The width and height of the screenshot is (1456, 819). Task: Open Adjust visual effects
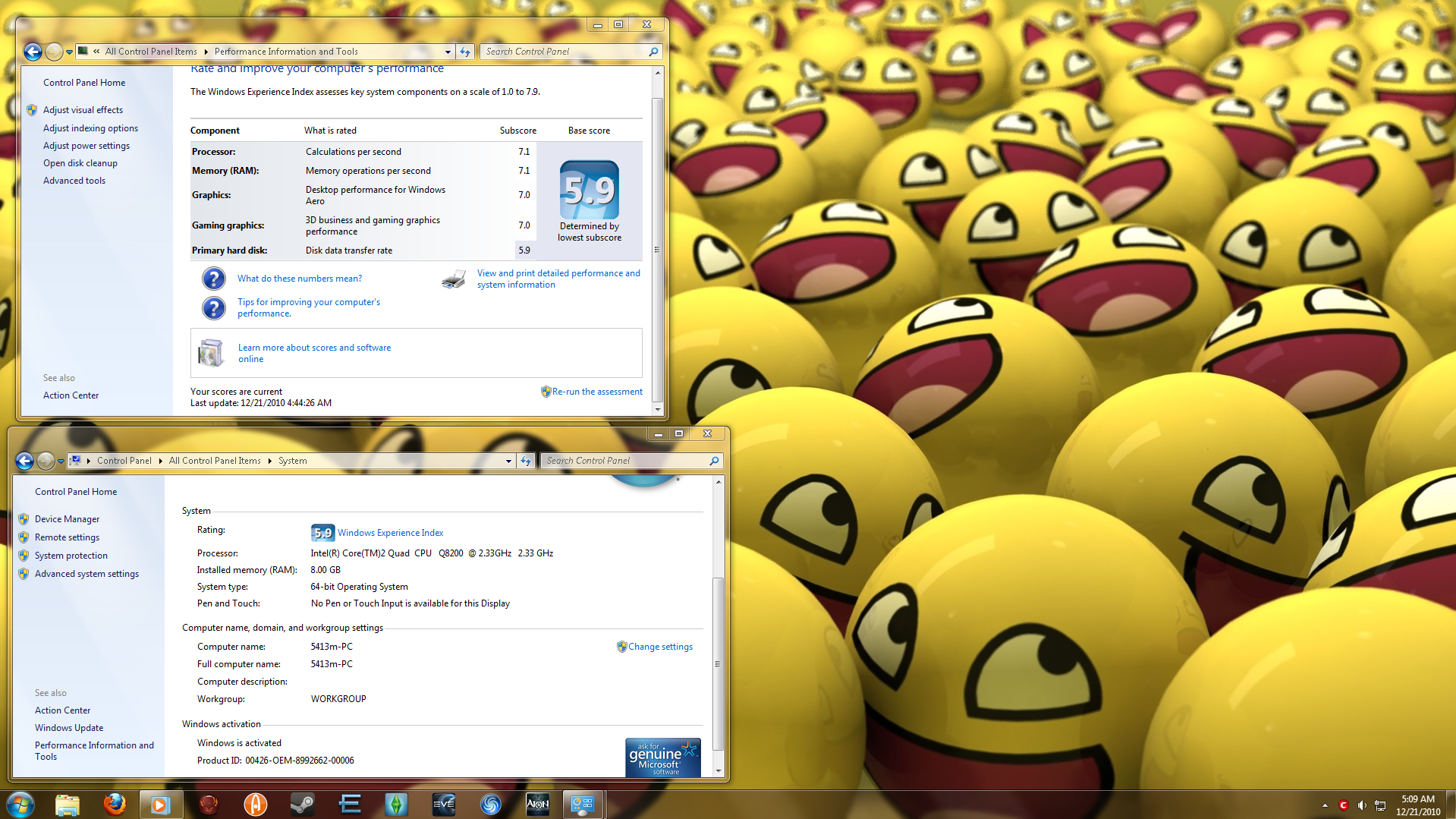point(83,110)
